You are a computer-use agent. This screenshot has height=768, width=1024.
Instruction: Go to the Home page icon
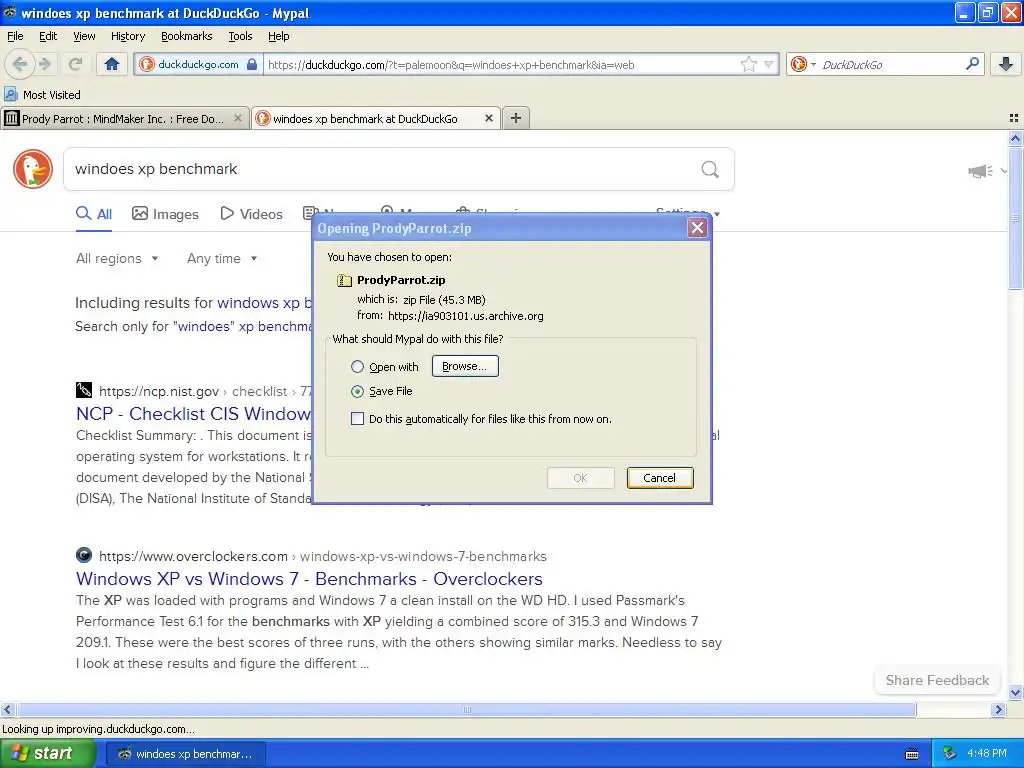tap(112, 64)
